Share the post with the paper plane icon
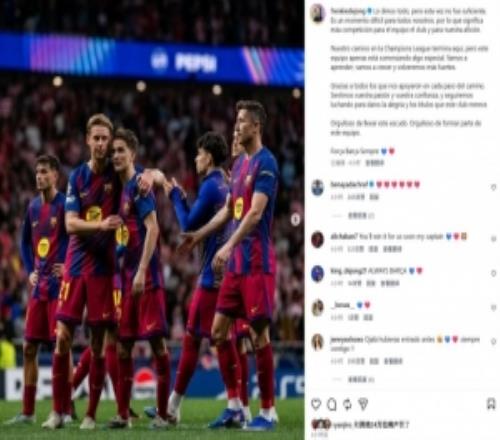 (363, 404)
